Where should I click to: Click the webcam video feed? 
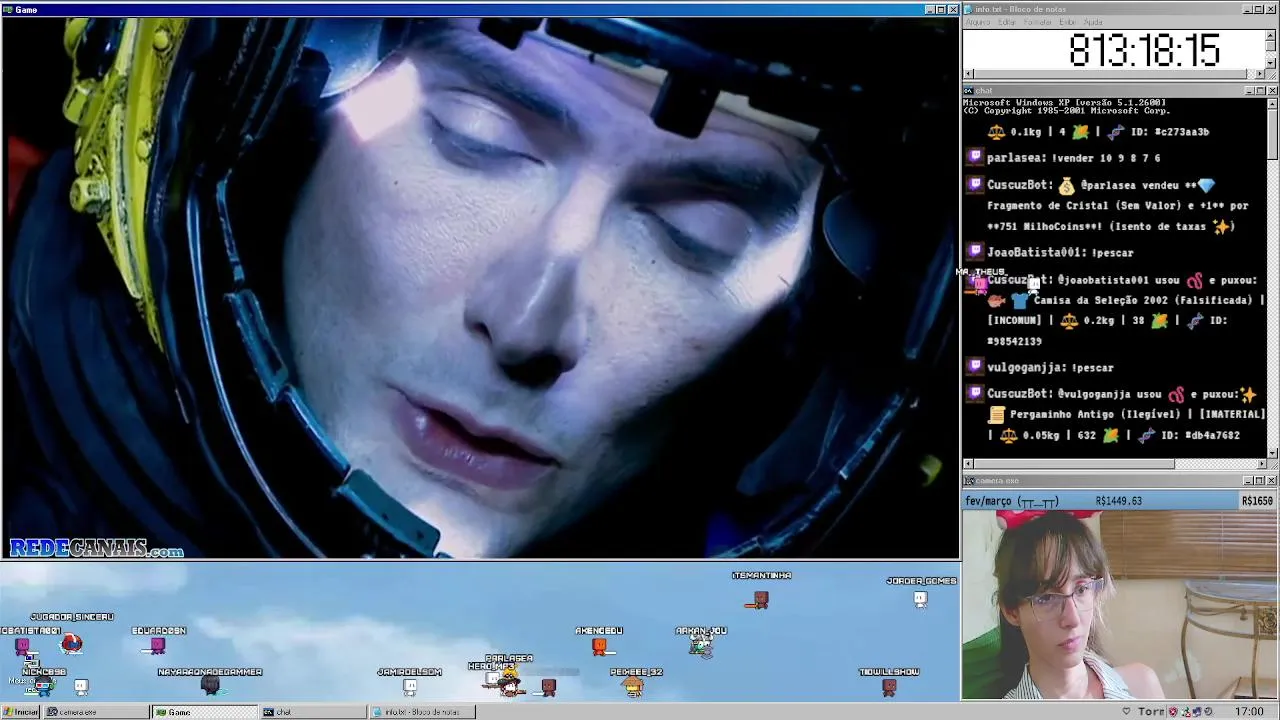tap(1120, 604)
